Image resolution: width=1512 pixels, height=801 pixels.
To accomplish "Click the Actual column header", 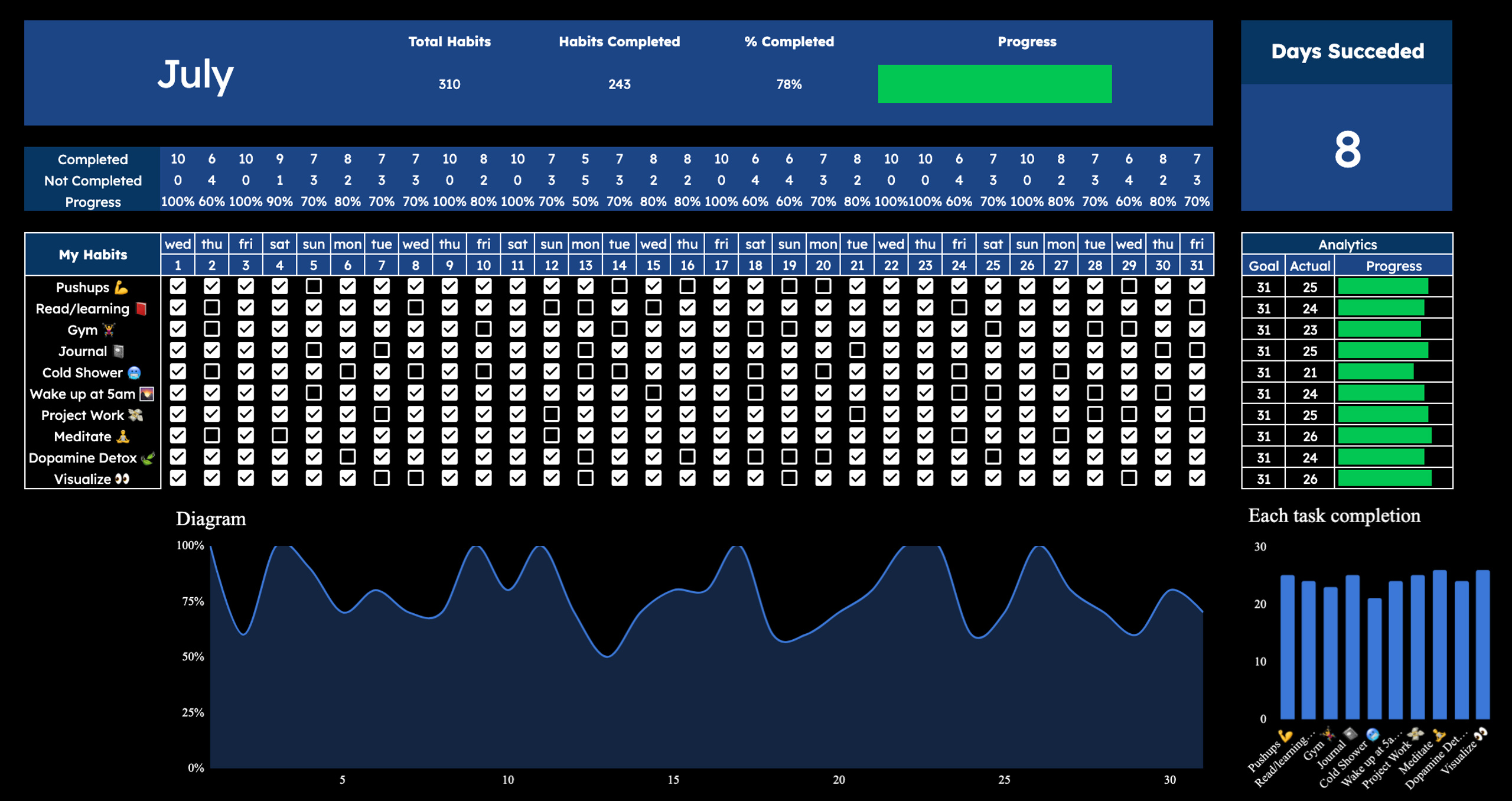I will pyautogui.click(x=1310, y=266).
